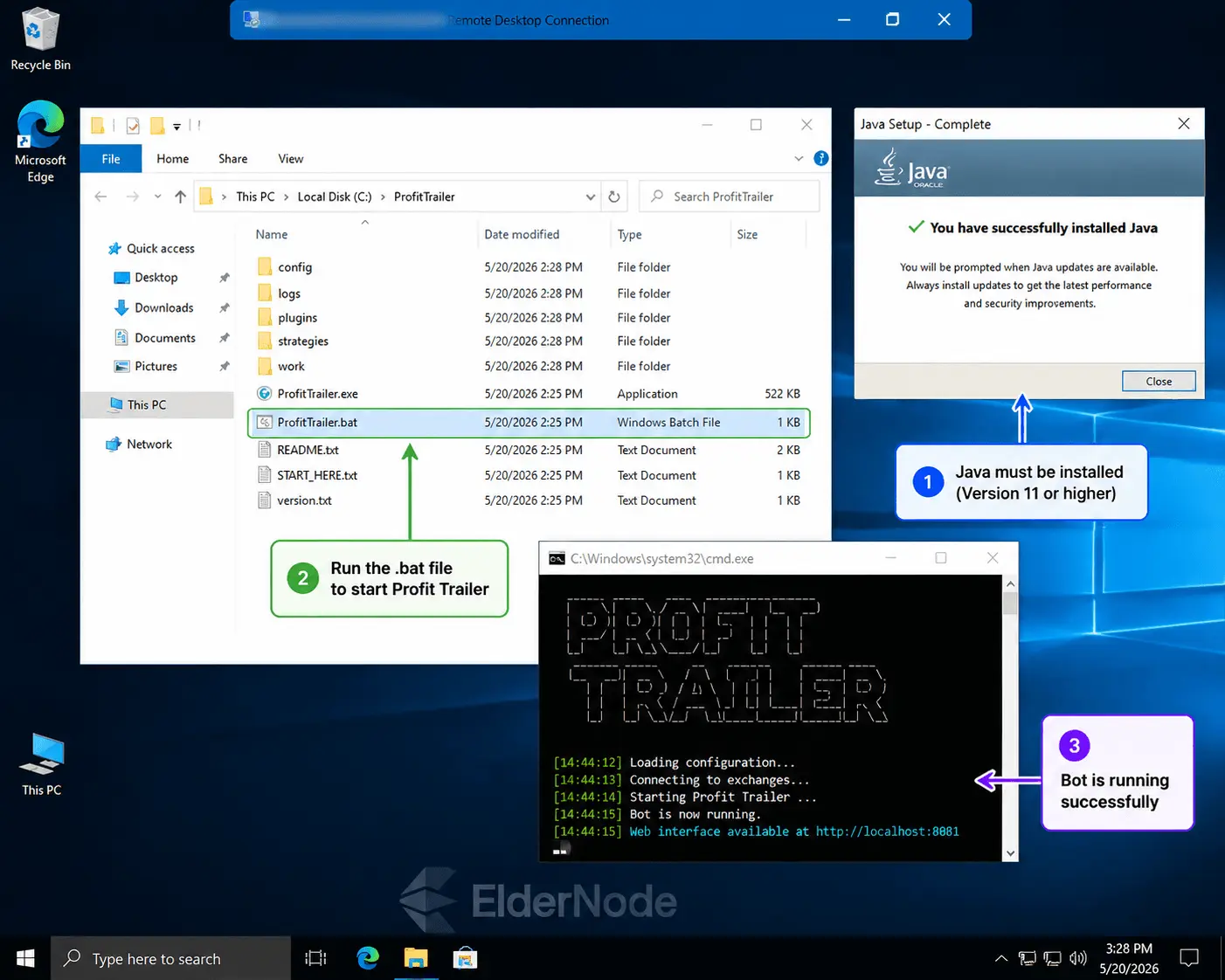Open Microsoft Store from the taskbar

465,958
